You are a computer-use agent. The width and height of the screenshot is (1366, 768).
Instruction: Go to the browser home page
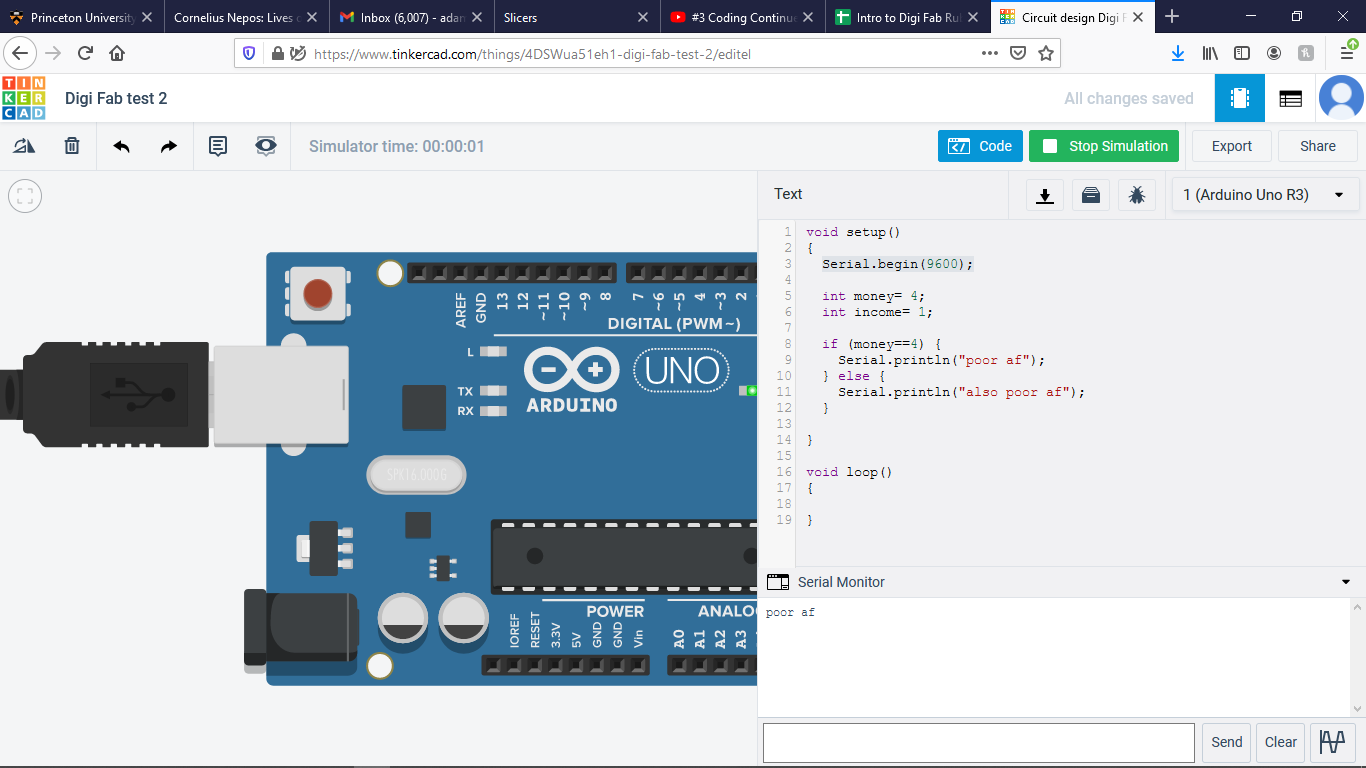click(x=117, y=53)
